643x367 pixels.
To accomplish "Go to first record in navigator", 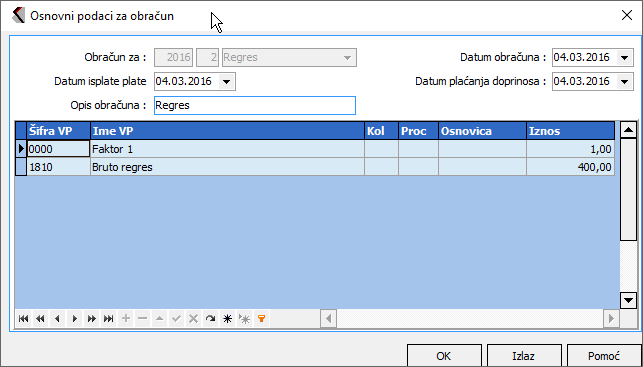I will [23, 319].
